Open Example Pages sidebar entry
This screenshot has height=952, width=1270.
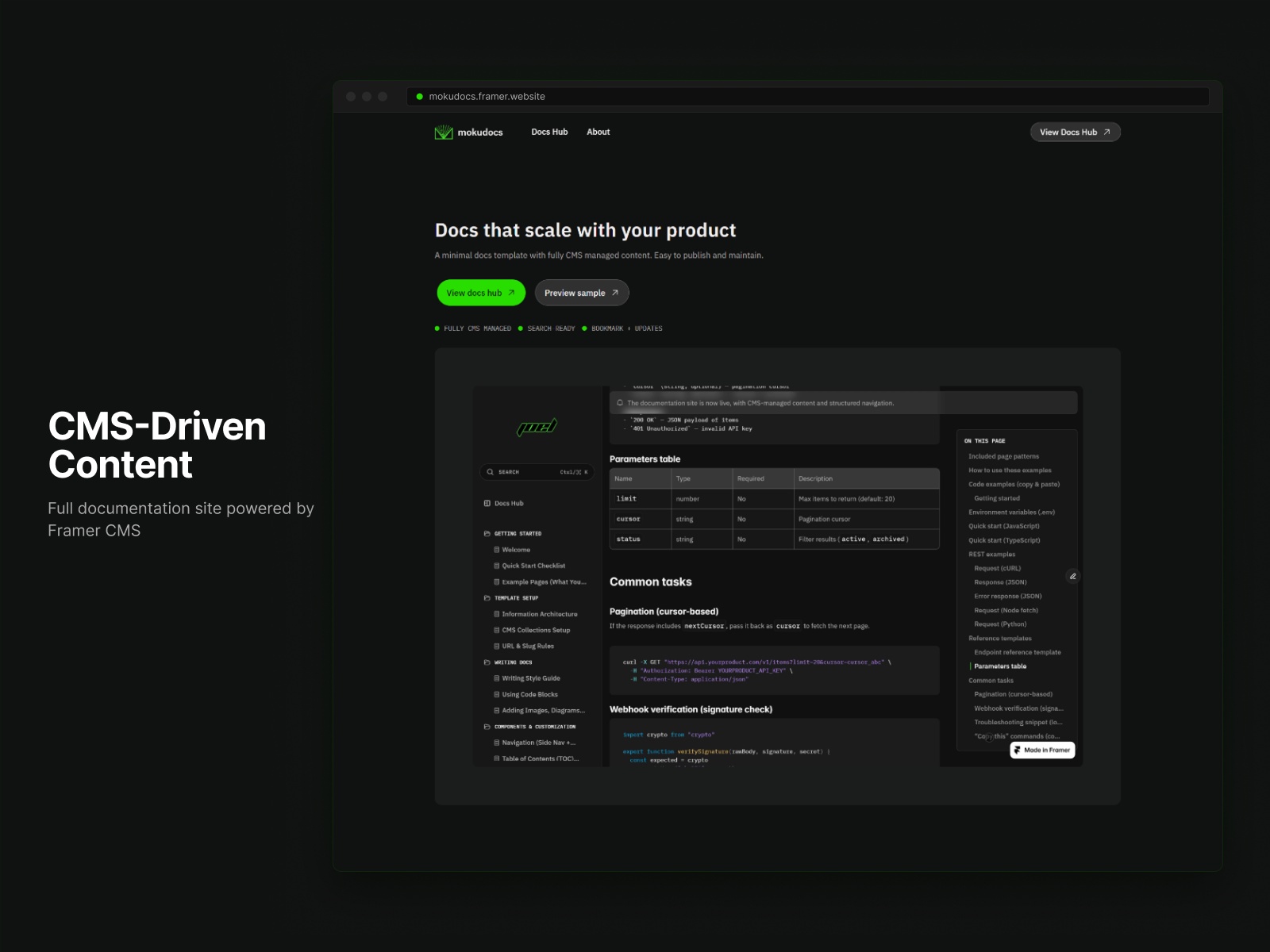(544, 582)
